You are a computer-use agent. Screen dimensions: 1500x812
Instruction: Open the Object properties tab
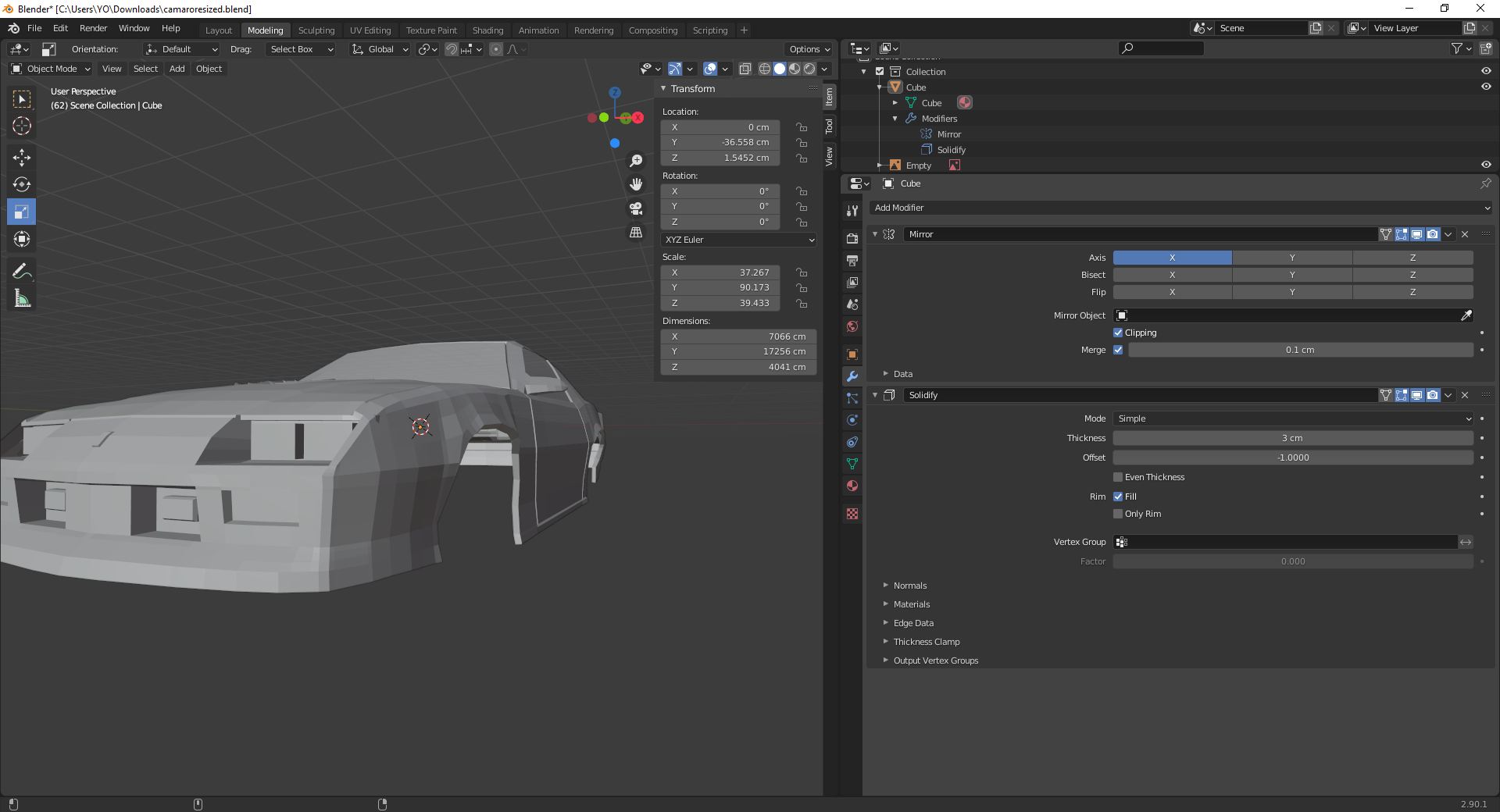[x=852, y=354]
